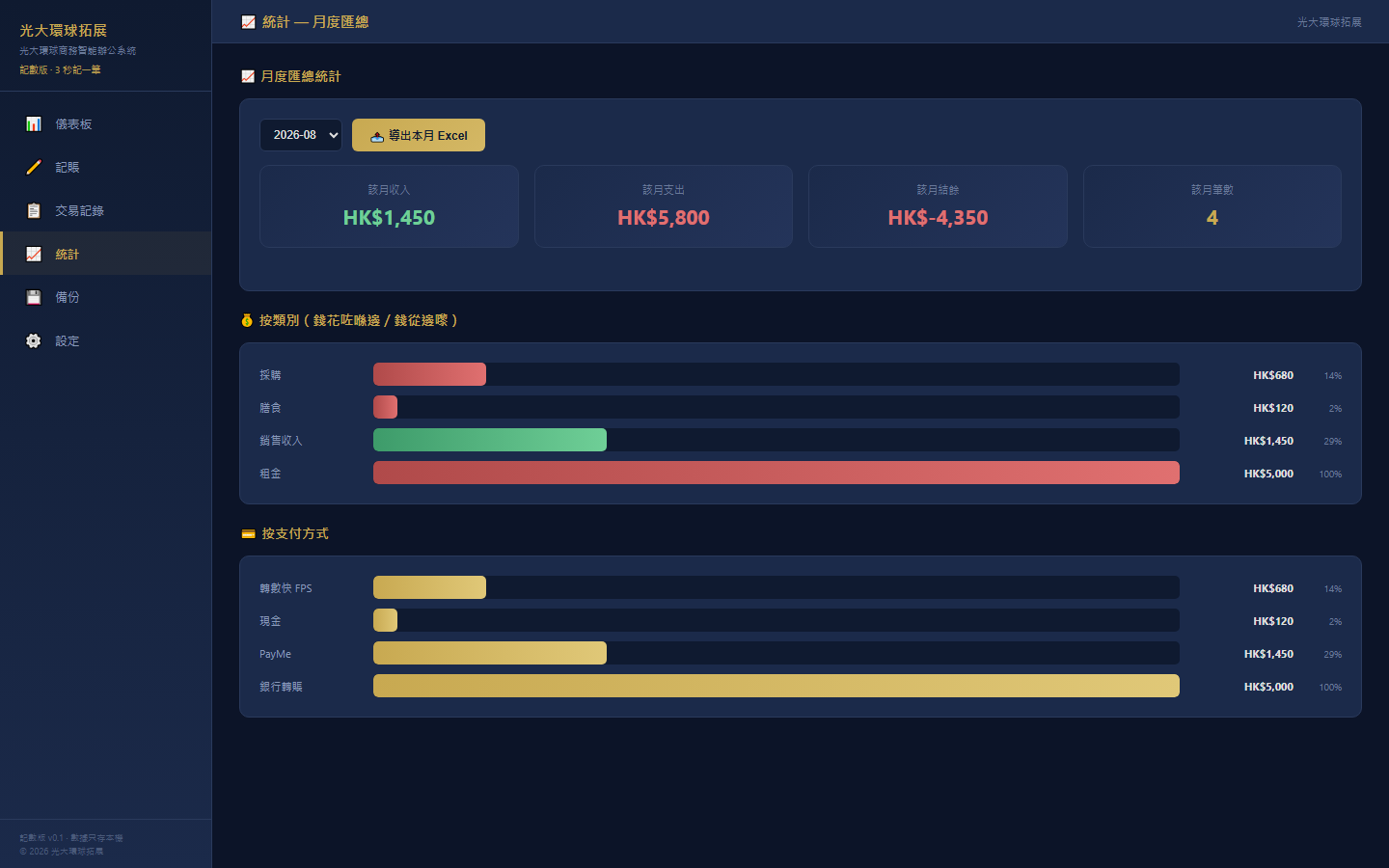Click the 交易記錄 clipboard icon
The height and width of the screenshot is (868, 1389).
click(34, 210)
